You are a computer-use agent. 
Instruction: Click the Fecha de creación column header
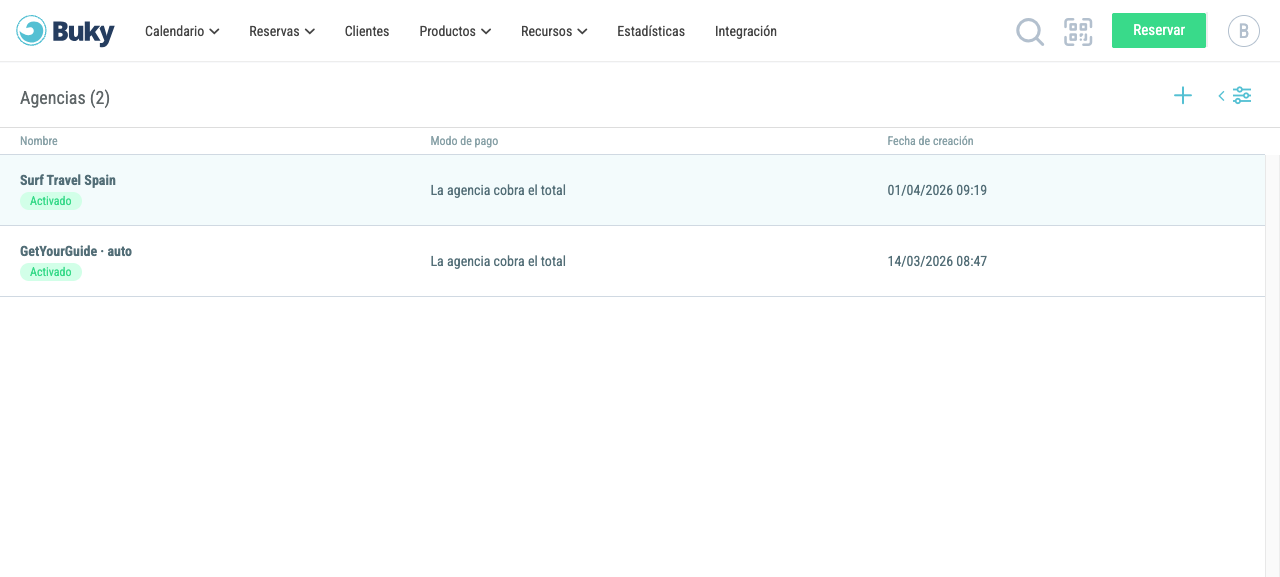point(930,141)
